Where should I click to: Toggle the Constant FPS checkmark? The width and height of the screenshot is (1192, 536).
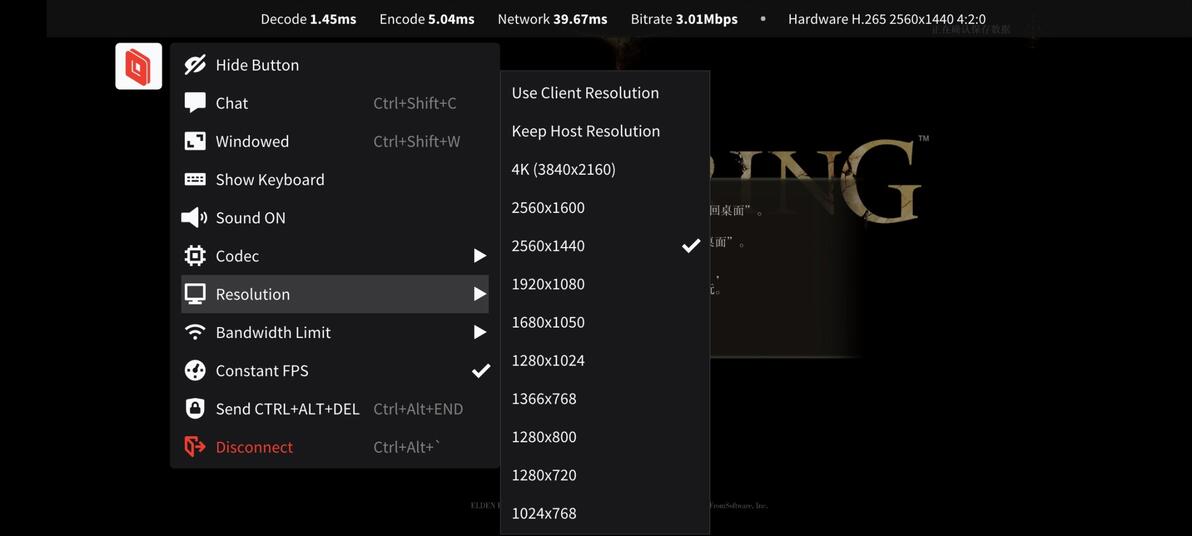click(481, 371)
